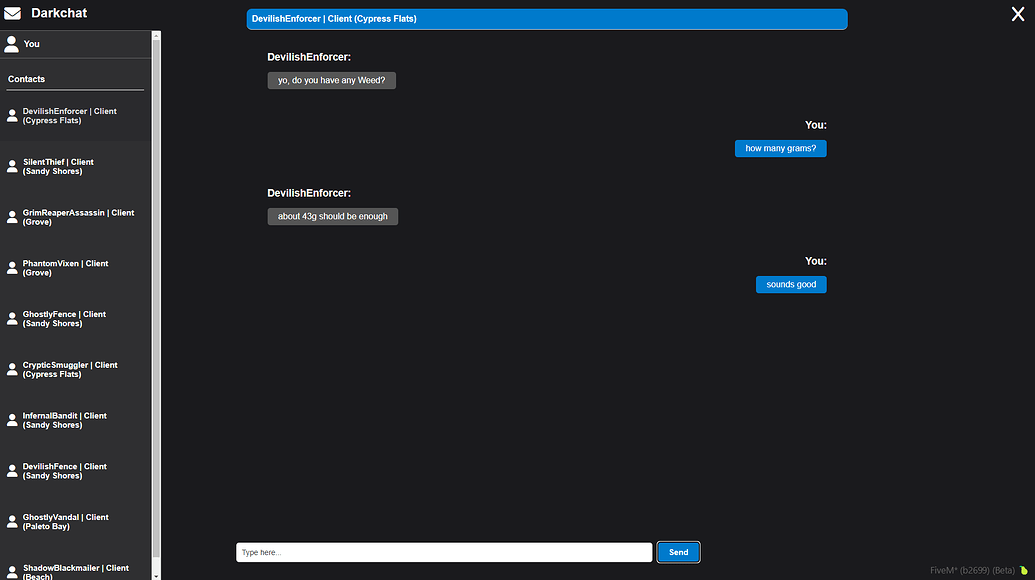Click the Darkchat envelope icon
Viewport: 1035px width, 580px height.
pyautogui.click(x=13, y=13)
